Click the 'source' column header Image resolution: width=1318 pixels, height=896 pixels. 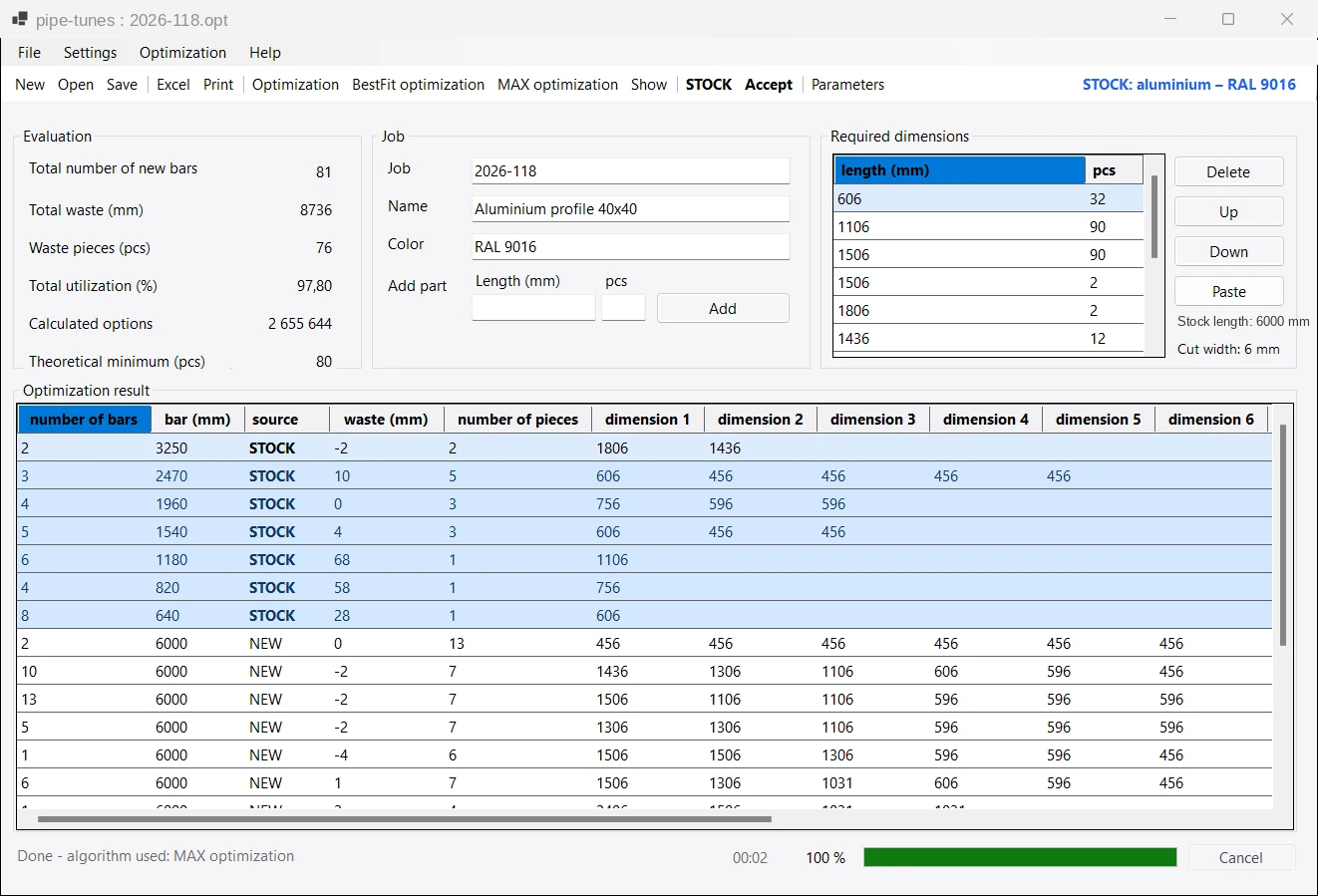pos(287,420)
